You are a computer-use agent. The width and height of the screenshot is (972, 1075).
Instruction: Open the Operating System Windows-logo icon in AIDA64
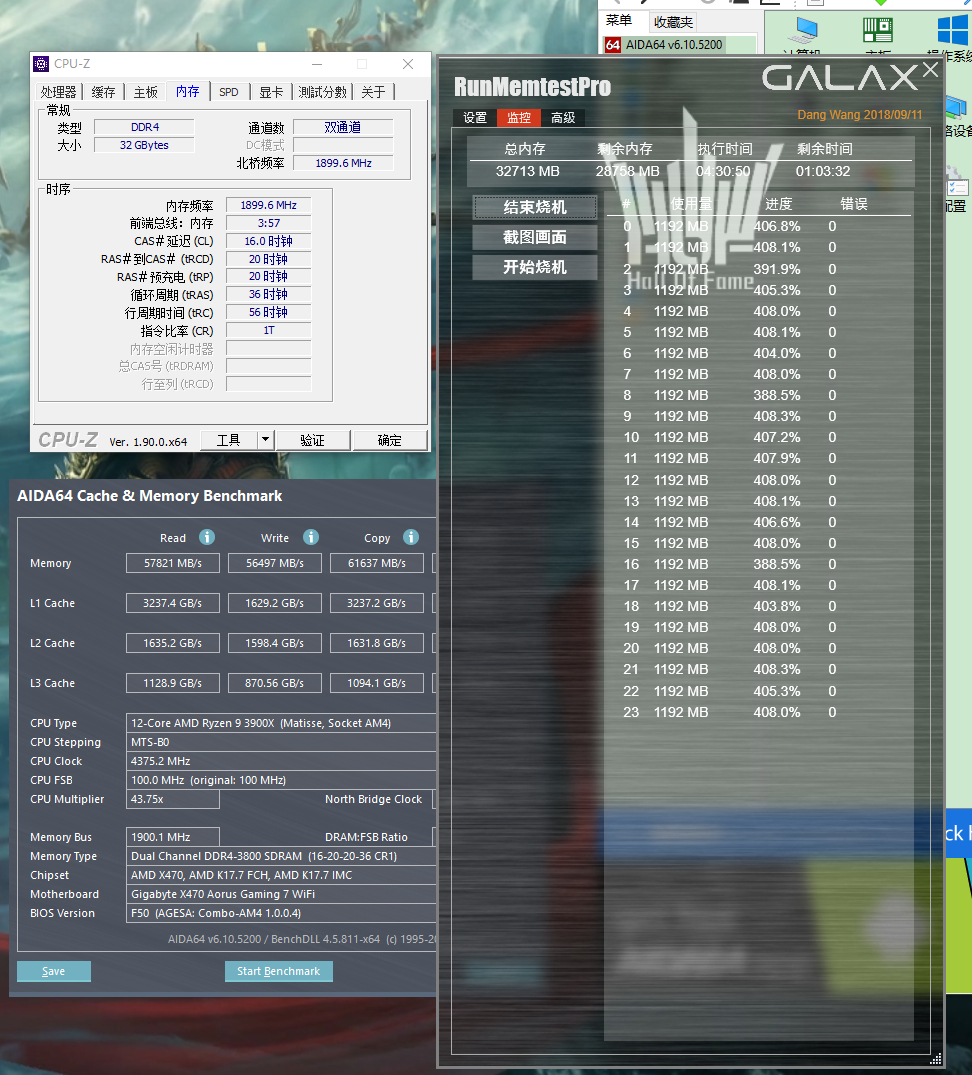tap(953, 30)
